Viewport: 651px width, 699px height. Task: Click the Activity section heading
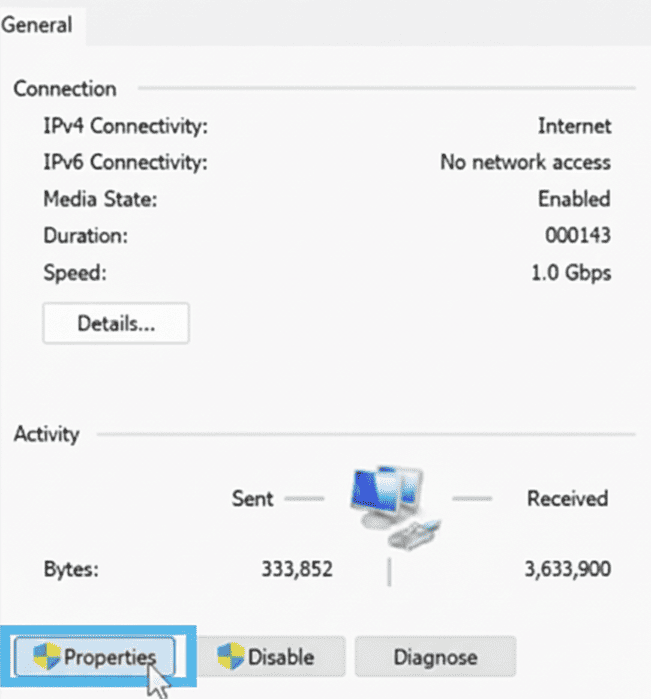point(46,435)
